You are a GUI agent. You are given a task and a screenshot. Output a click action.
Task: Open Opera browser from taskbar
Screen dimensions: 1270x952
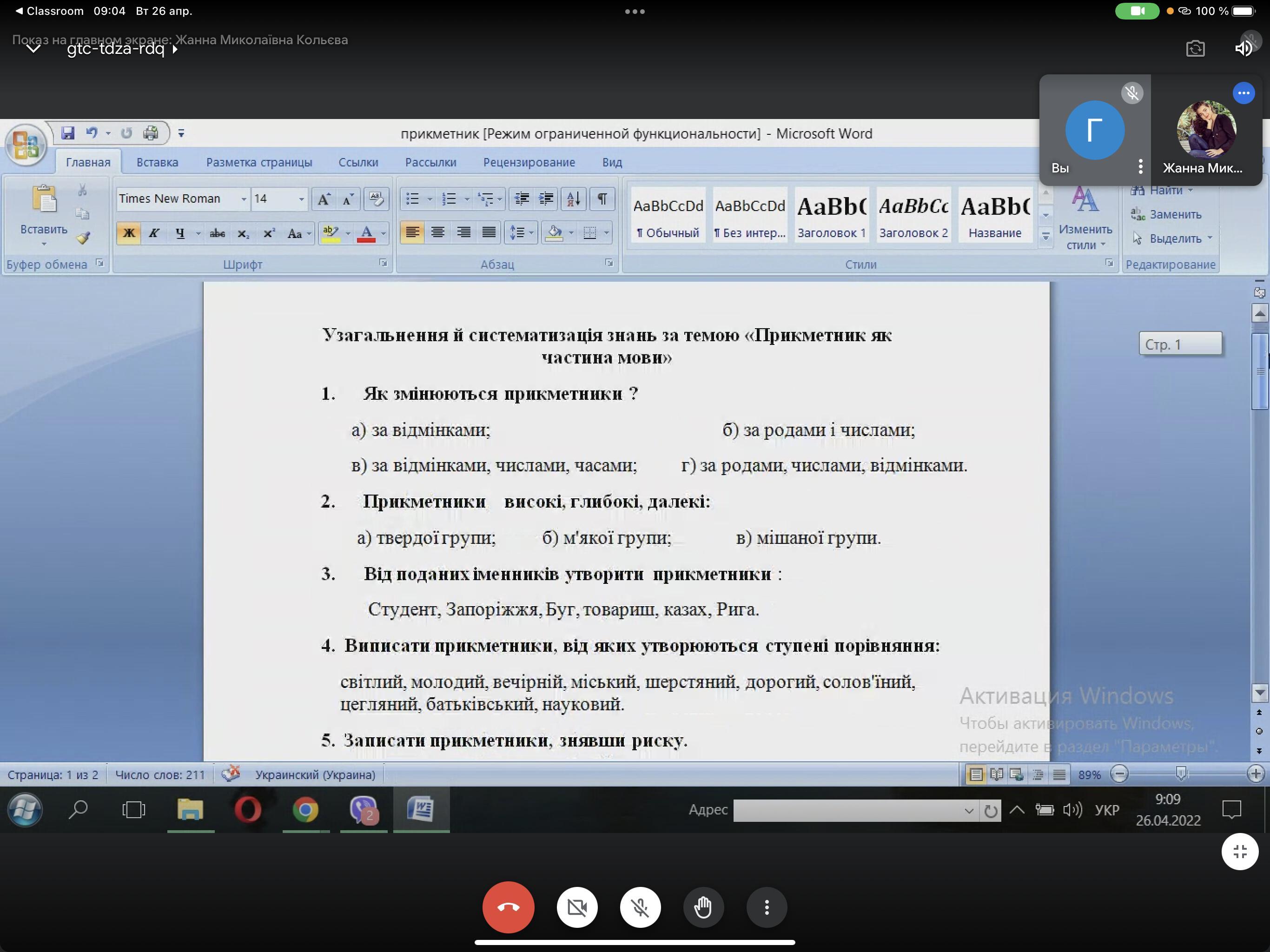248,810
